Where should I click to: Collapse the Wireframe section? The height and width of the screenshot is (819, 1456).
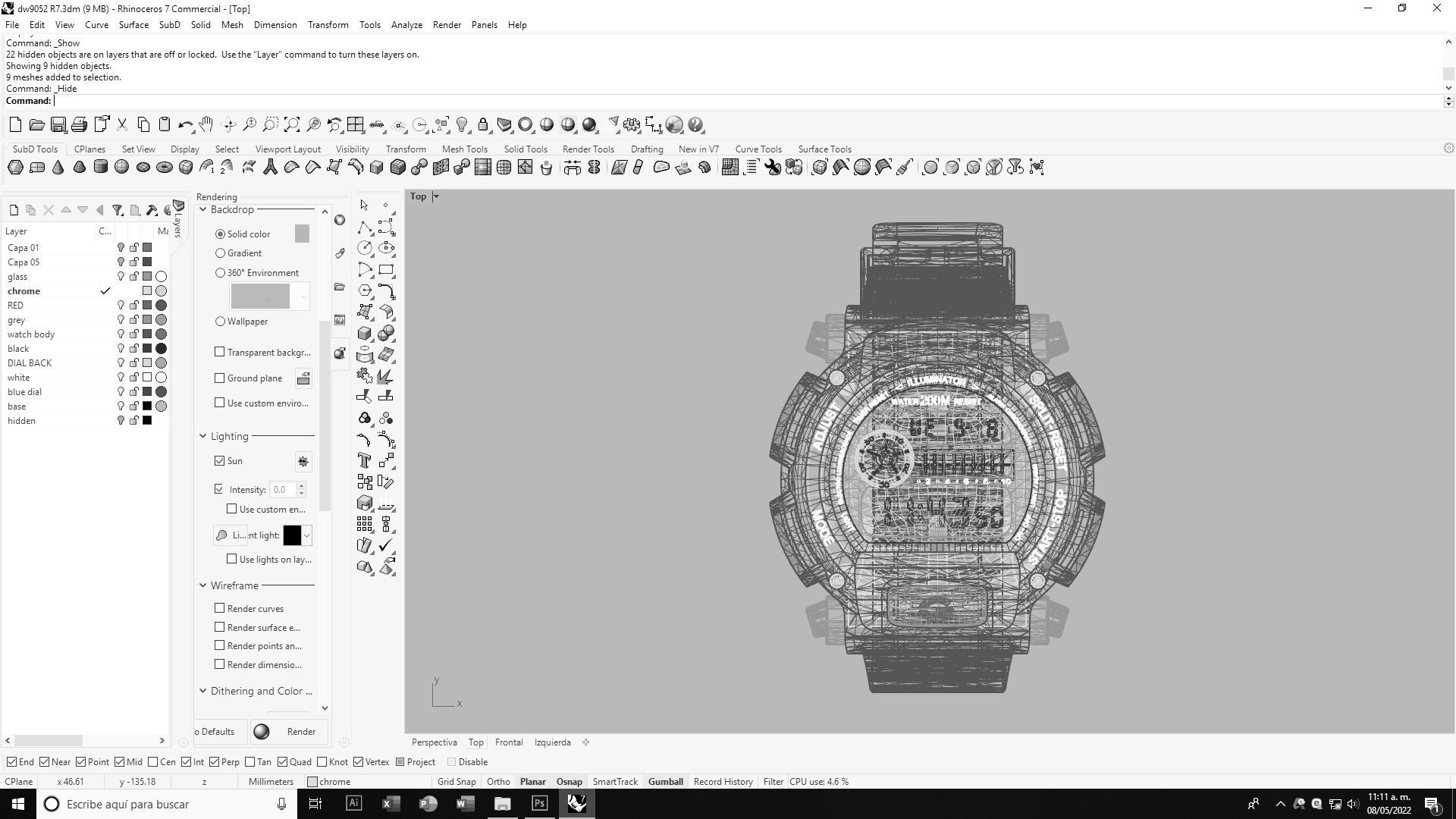[x=203, y=585]
